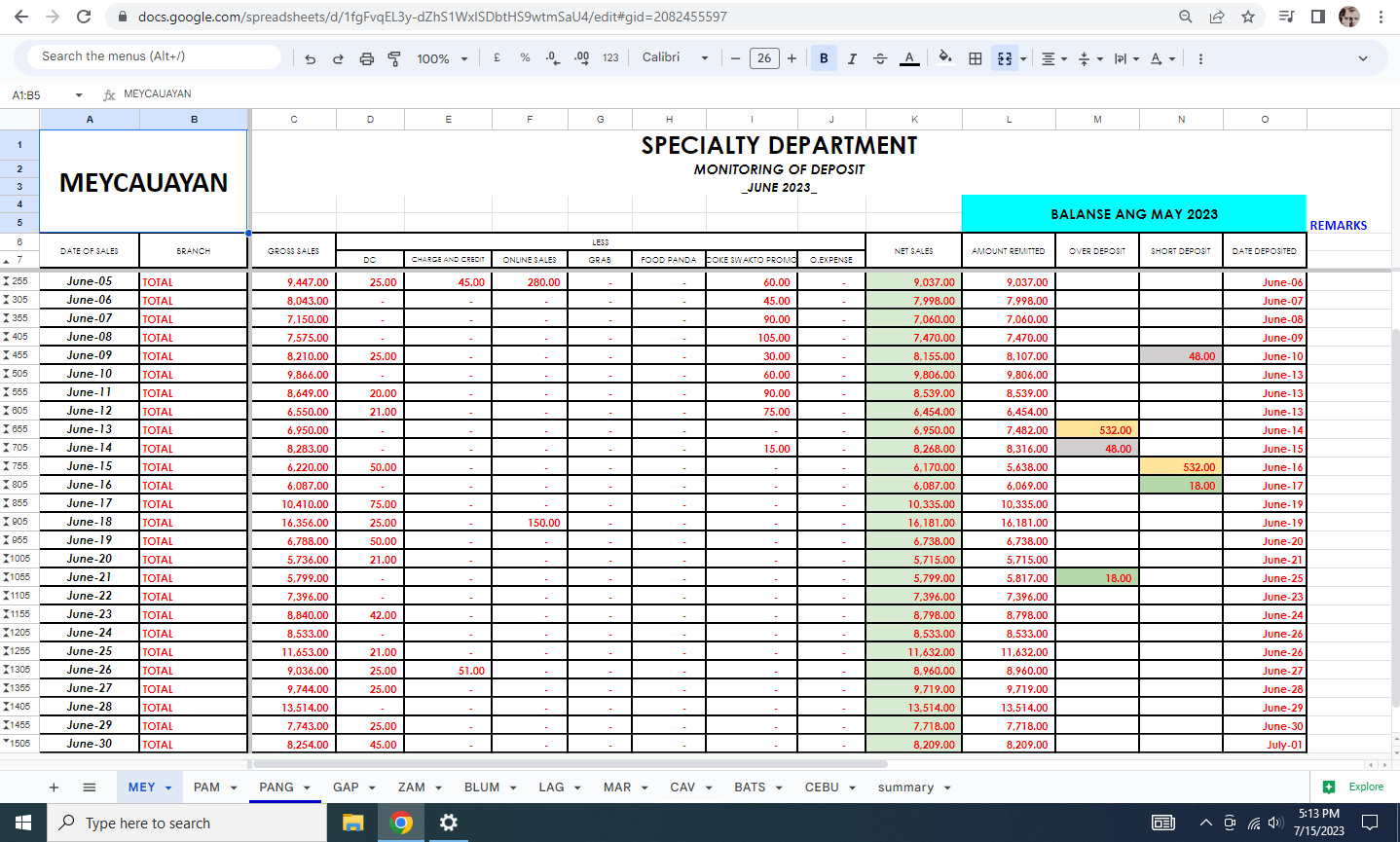
Task: Show the all sheets list
Action: [89, 787]
